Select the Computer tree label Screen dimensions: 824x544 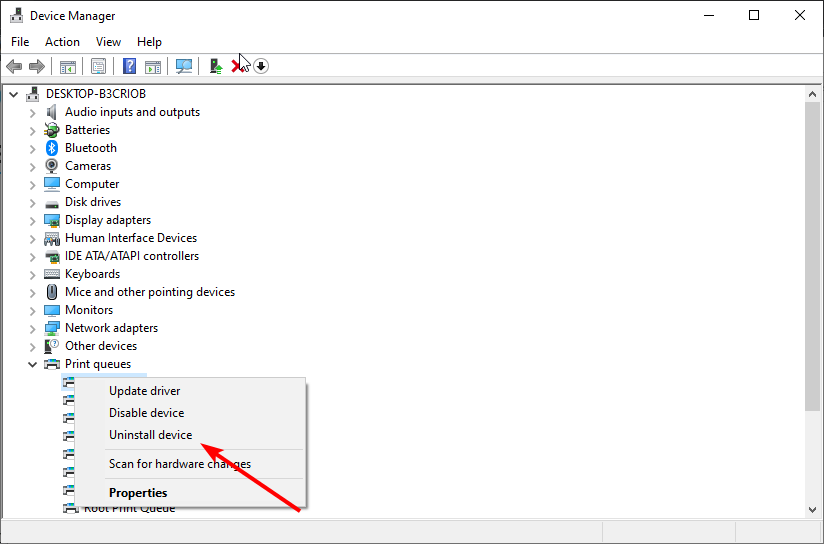point(92,184)
